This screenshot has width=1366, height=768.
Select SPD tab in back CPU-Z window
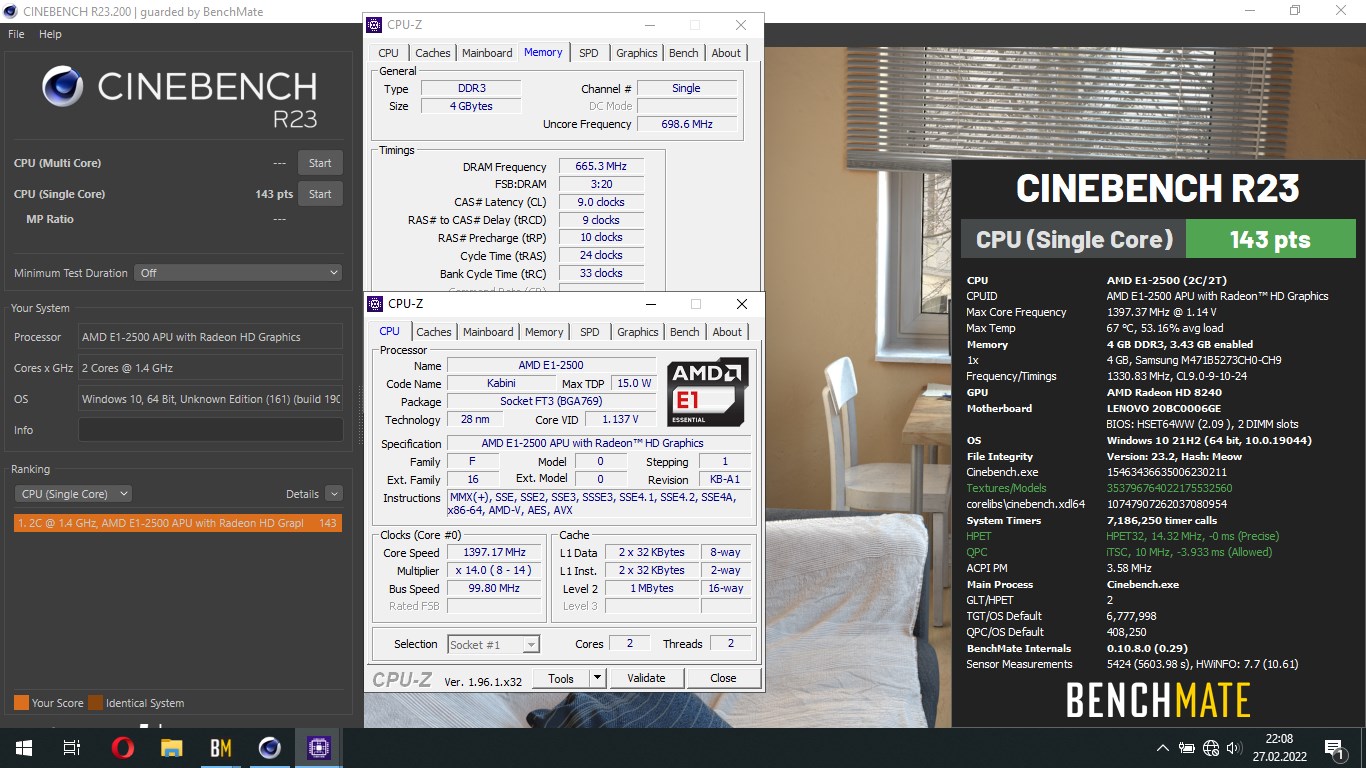pyautogui.click(x=589, y=53)
